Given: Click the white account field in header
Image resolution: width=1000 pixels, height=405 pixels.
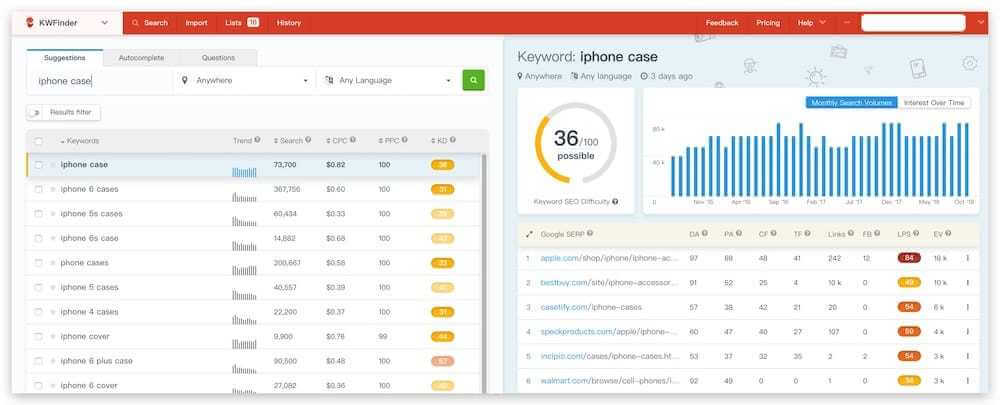Looking at the screenshot, I should [x=913, y=23].
